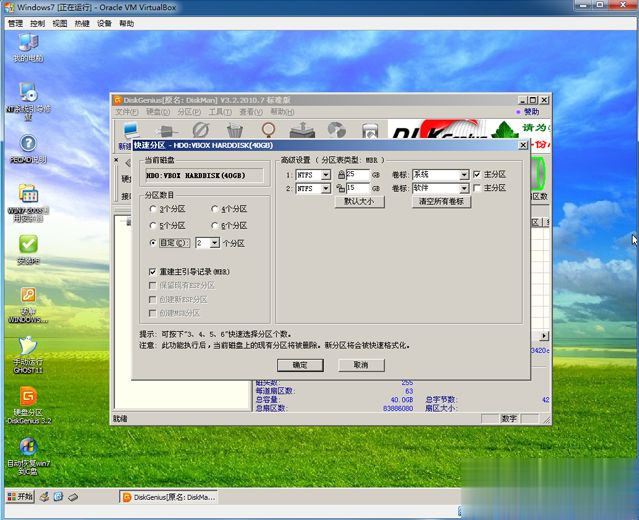Viewport: 639px width, 520px height.
Task: Open the NT system boot repair icon
Action: click(x=28, y=101)
